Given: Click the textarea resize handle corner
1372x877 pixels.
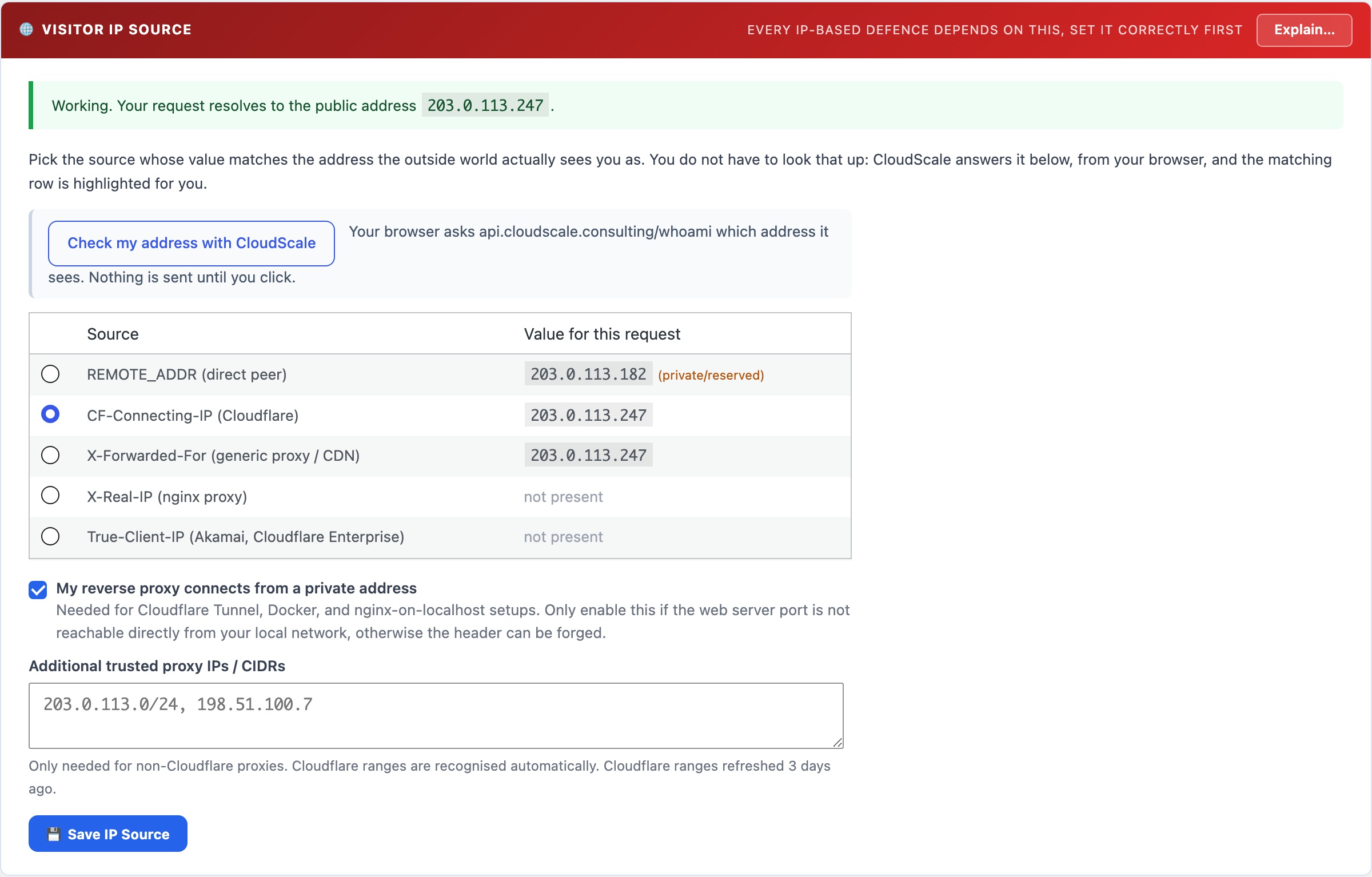Looking at the screenshot, I should tap(837, 742).
